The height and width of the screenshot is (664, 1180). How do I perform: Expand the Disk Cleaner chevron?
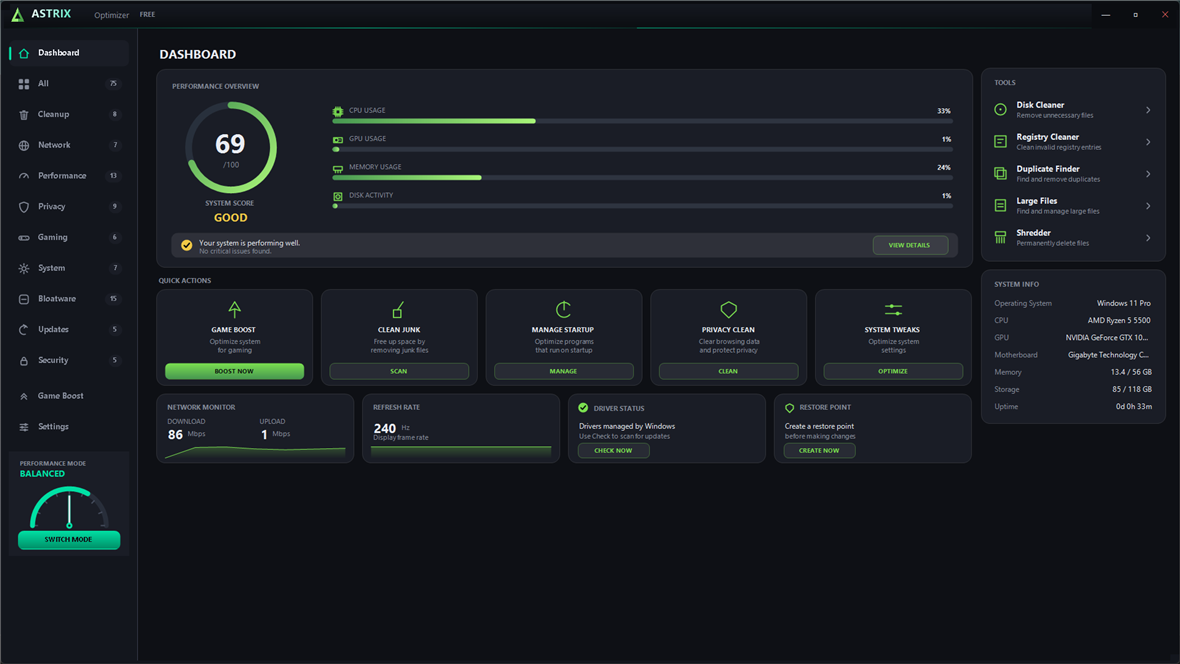(x=1148, y=110)
